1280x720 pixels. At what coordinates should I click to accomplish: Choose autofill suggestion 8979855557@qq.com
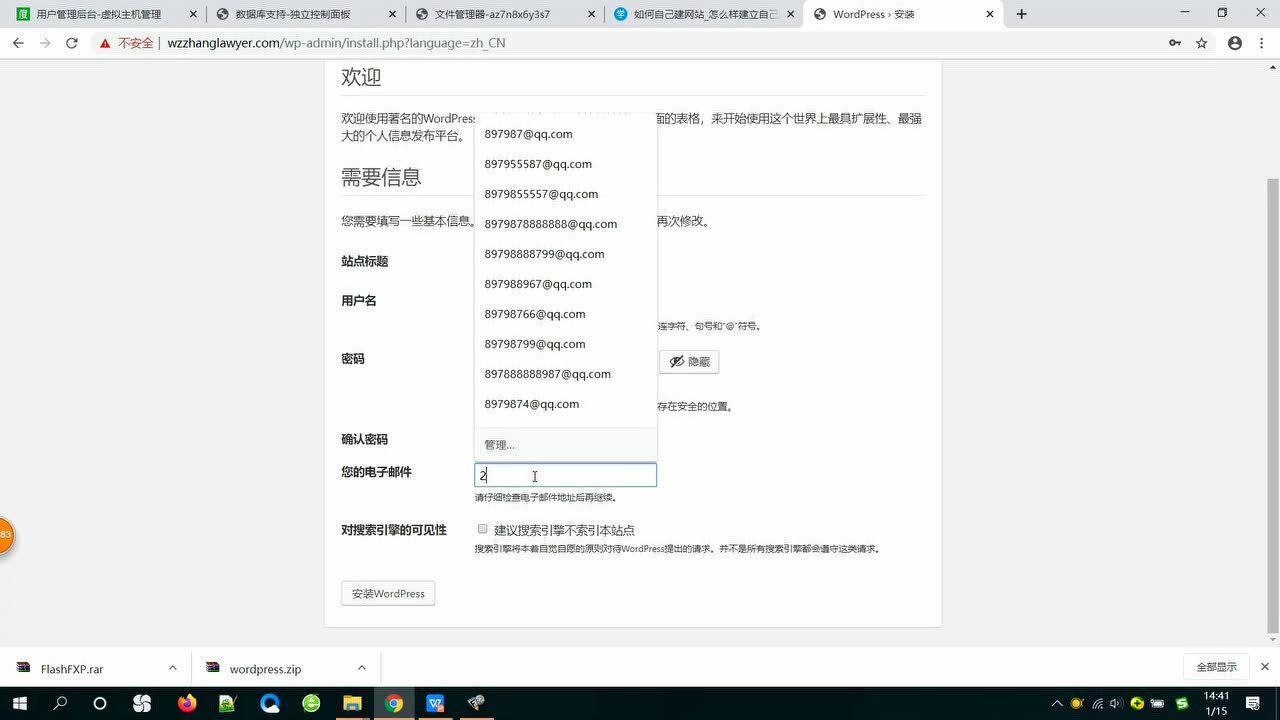pos(565,194)
